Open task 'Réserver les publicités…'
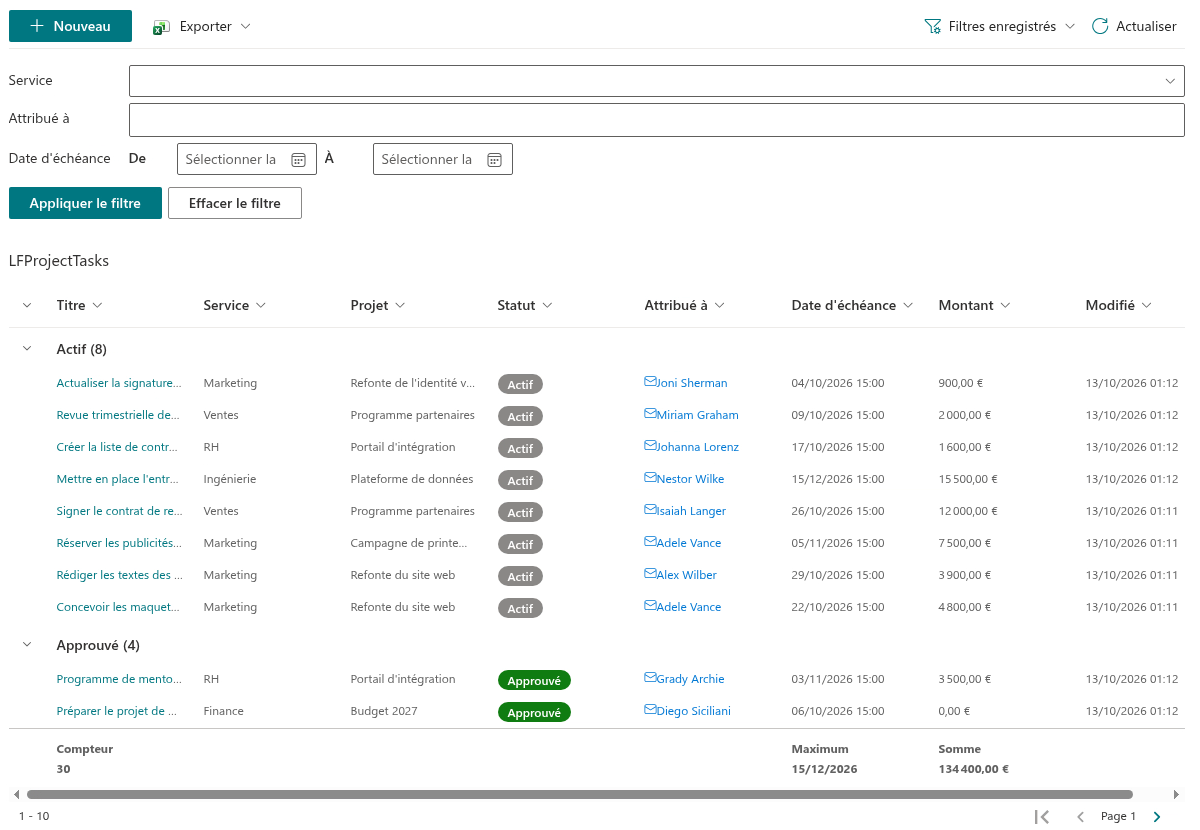Viewport: 1200px width, 830px height. tap(119, 543)
